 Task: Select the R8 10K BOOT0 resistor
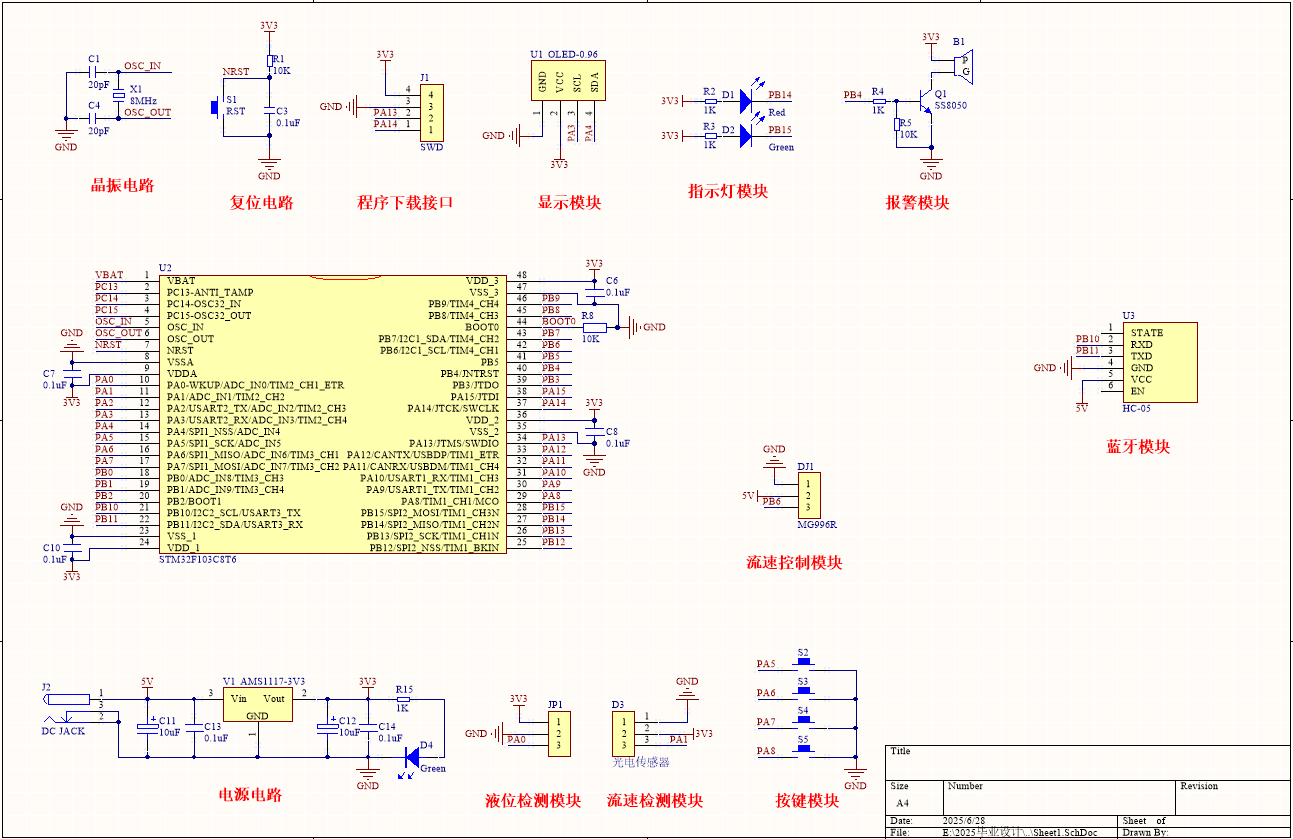[594, 327]
